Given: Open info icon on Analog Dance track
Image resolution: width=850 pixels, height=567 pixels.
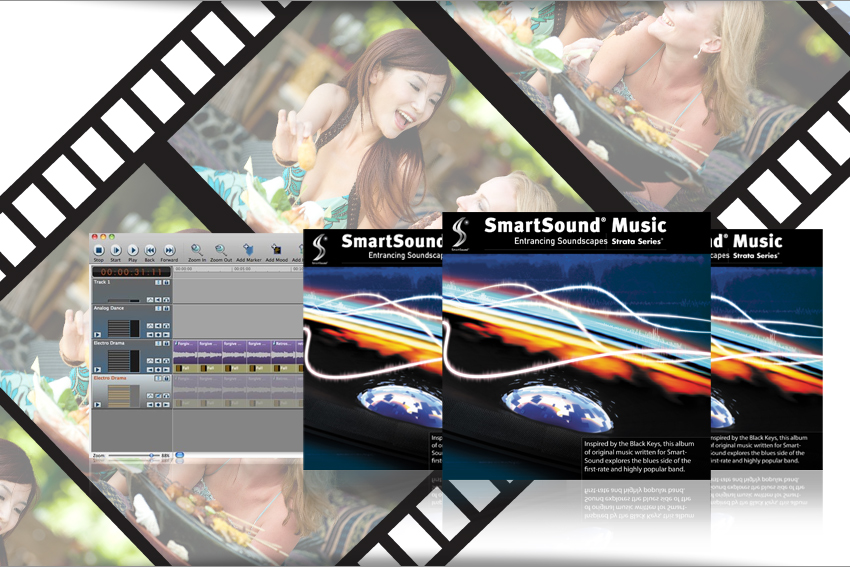Looking at the screenshot, I should [x=158, y=308].
